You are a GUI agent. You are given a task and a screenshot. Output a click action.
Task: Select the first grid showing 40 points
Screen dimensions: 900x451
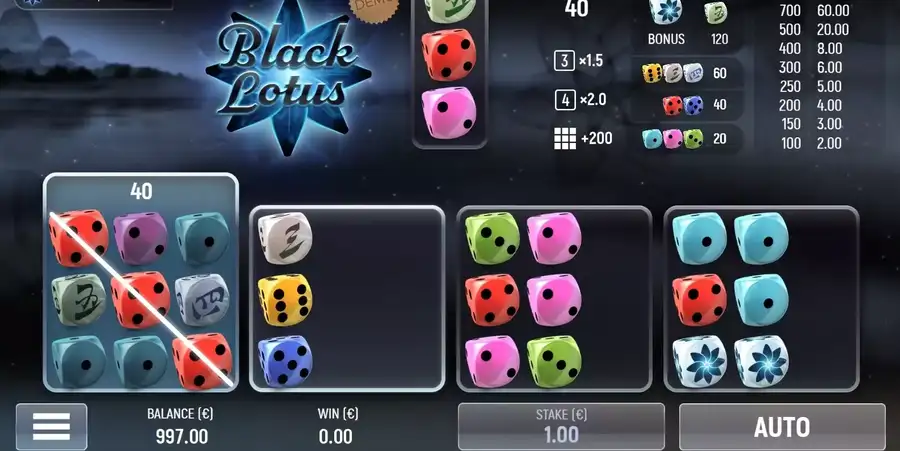click(141, 282)
